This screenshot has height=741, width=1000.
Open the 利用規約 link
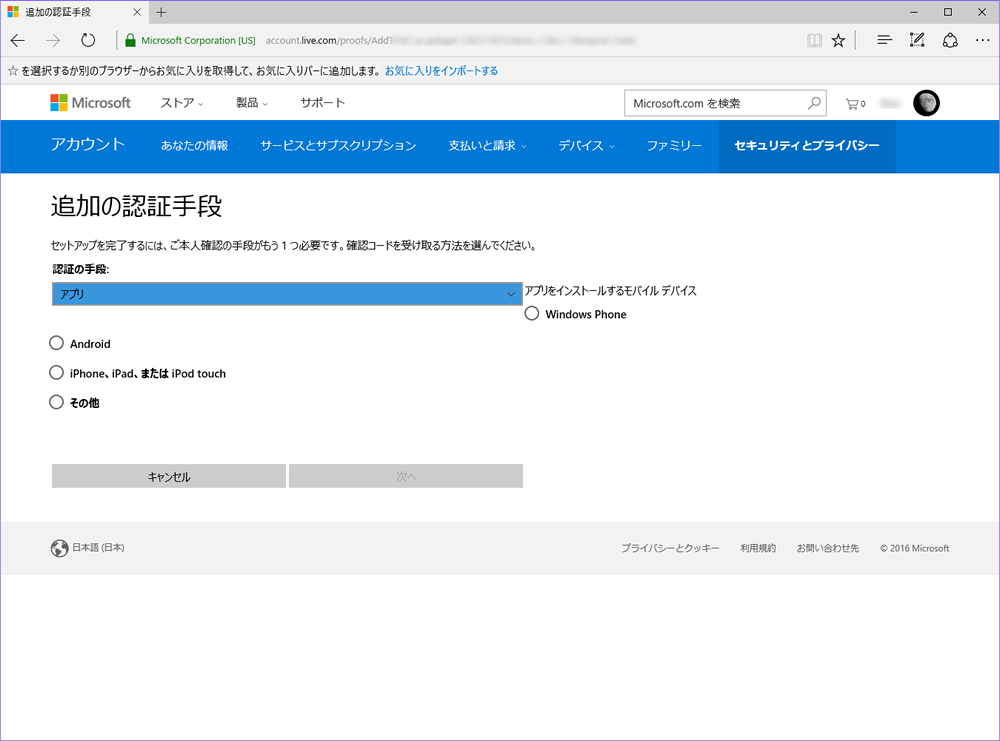[758, 548]
